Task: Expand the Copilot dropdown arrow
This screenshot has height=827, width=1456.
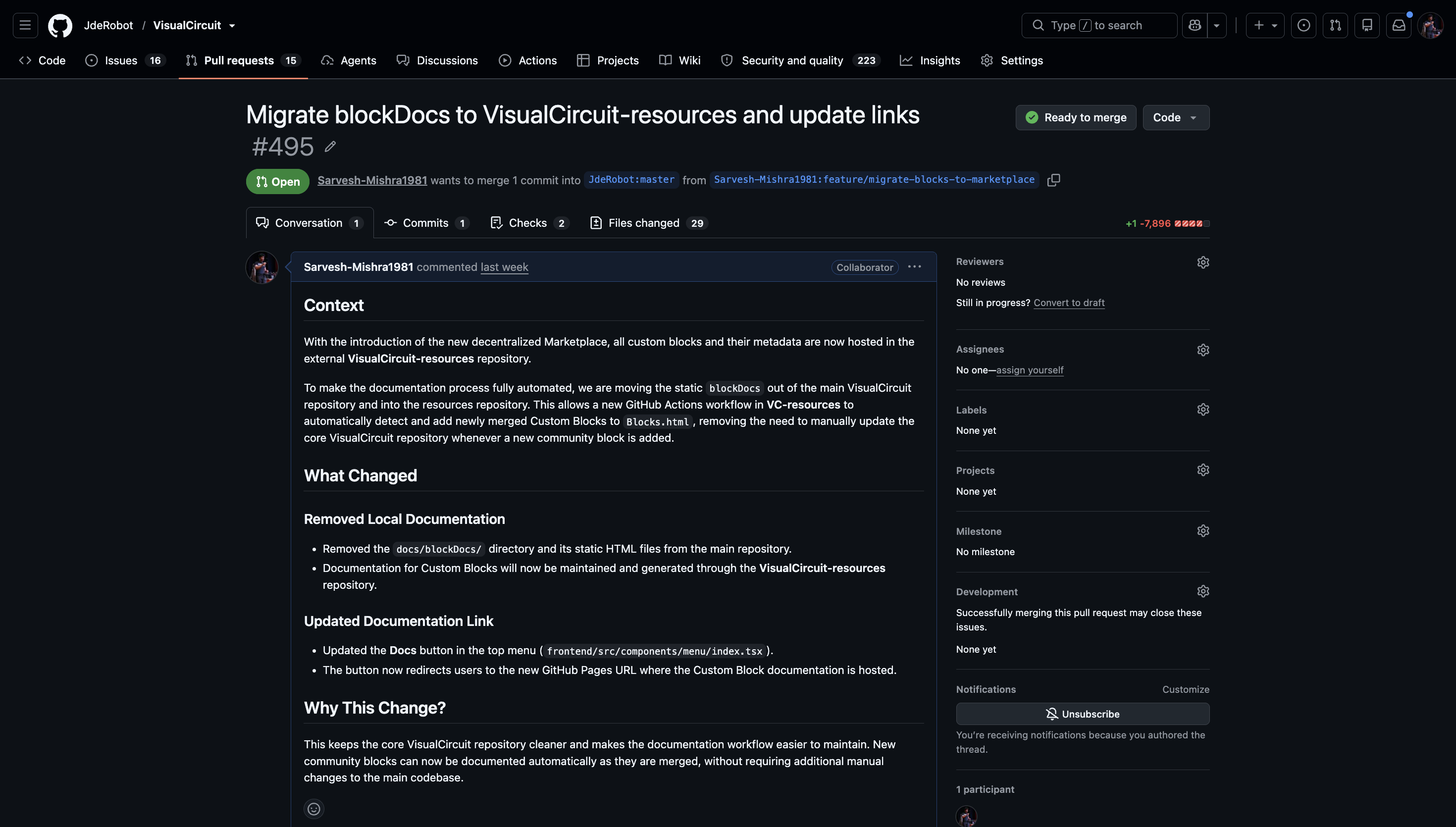Action: tap(1216, 26)
